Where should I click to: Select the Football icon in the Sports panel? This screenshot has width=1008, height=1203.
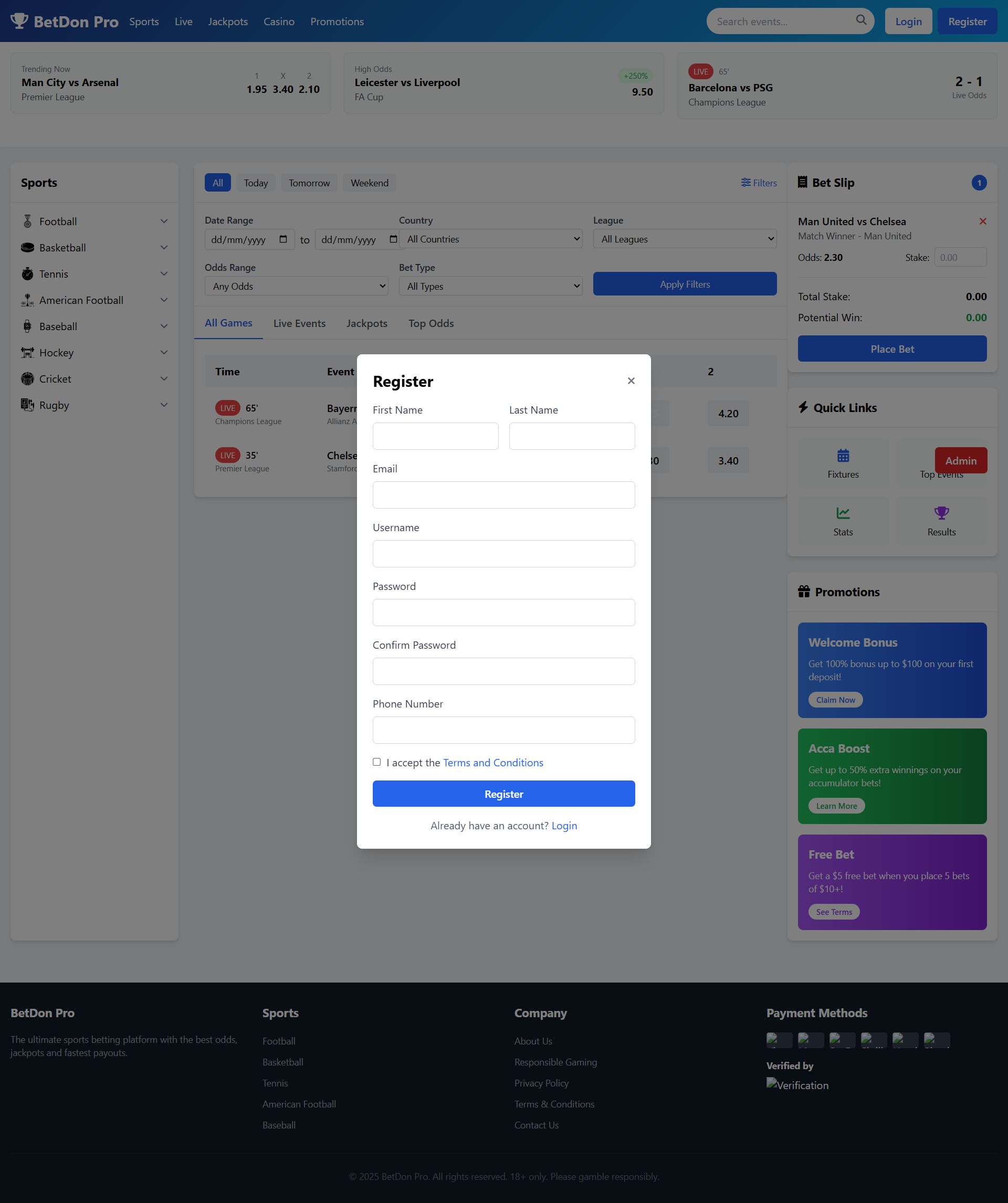[27, 221]
